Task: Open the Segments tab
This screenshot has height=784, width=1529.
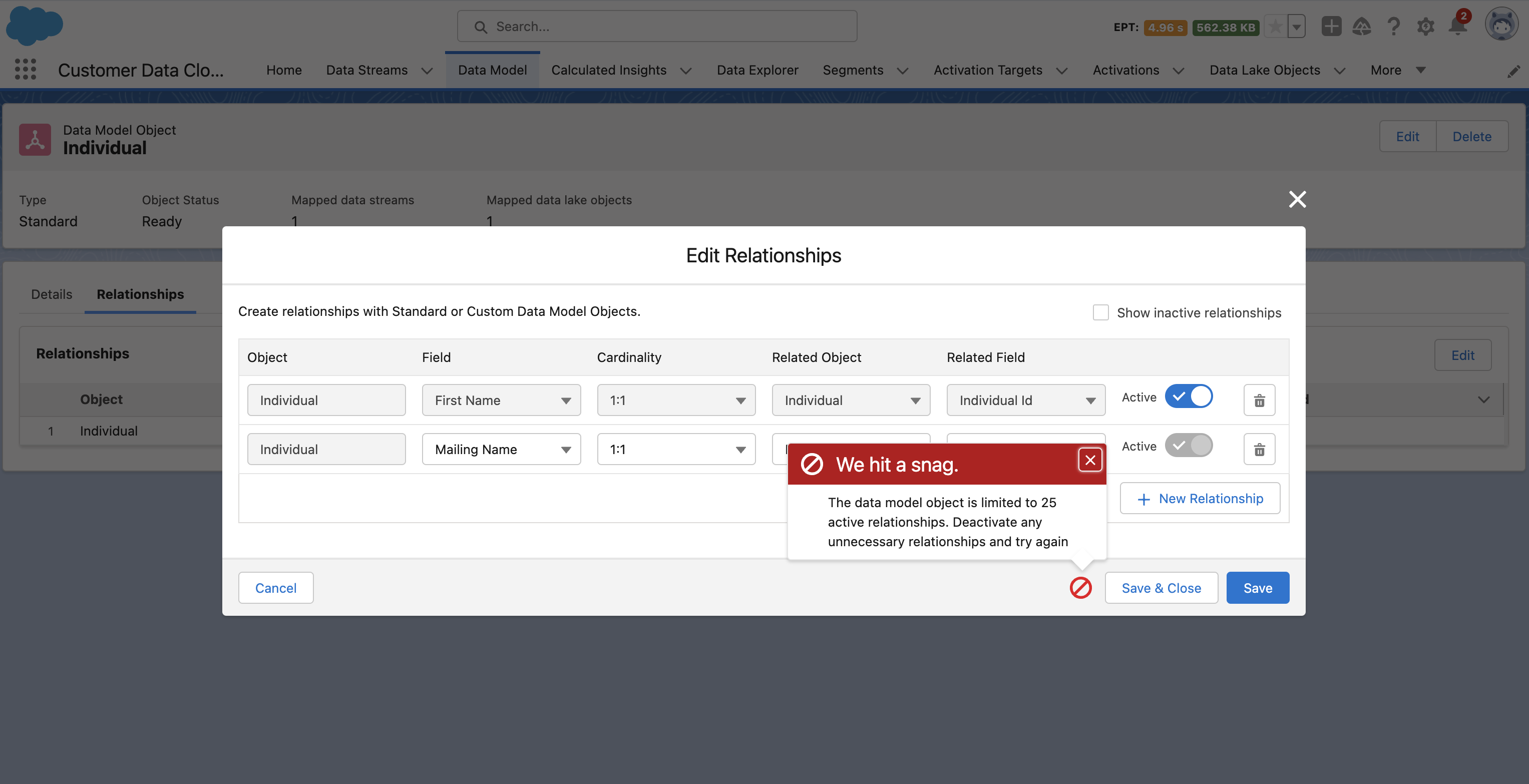Action: [x=853, y=70]
